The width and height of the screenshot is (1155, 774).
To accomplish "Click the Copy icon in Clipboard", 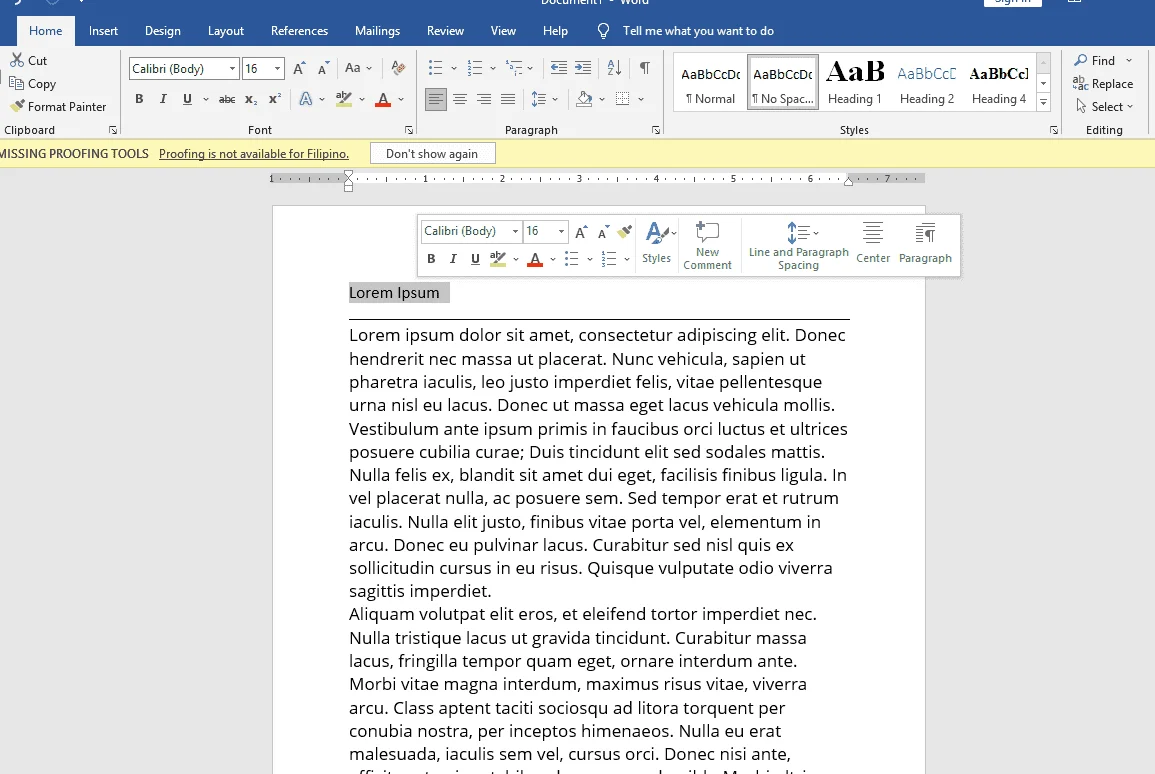I will point(16,83).
